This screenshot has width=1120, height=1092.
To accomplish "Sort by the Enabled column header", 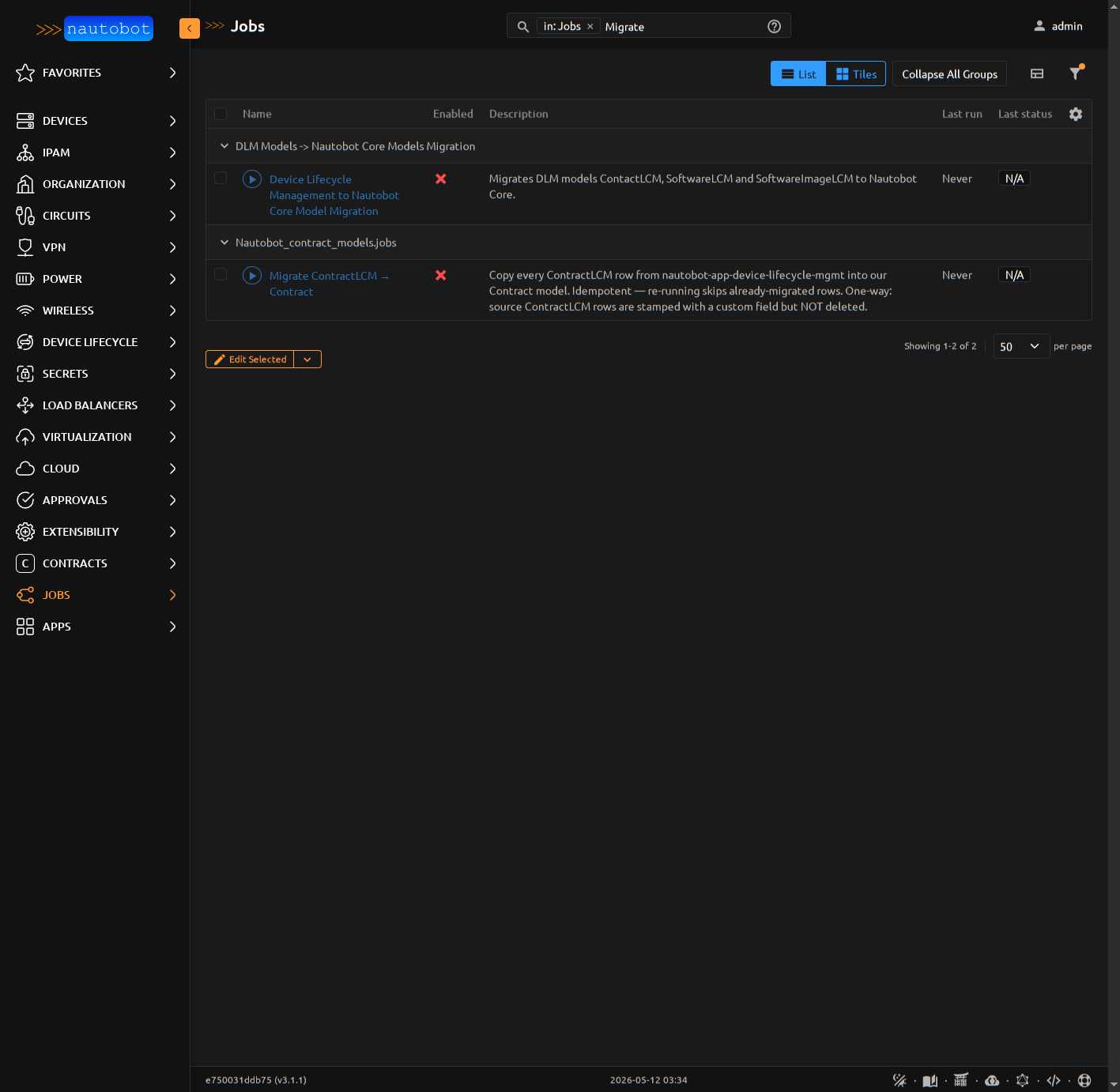I will (x=453, y=114).
